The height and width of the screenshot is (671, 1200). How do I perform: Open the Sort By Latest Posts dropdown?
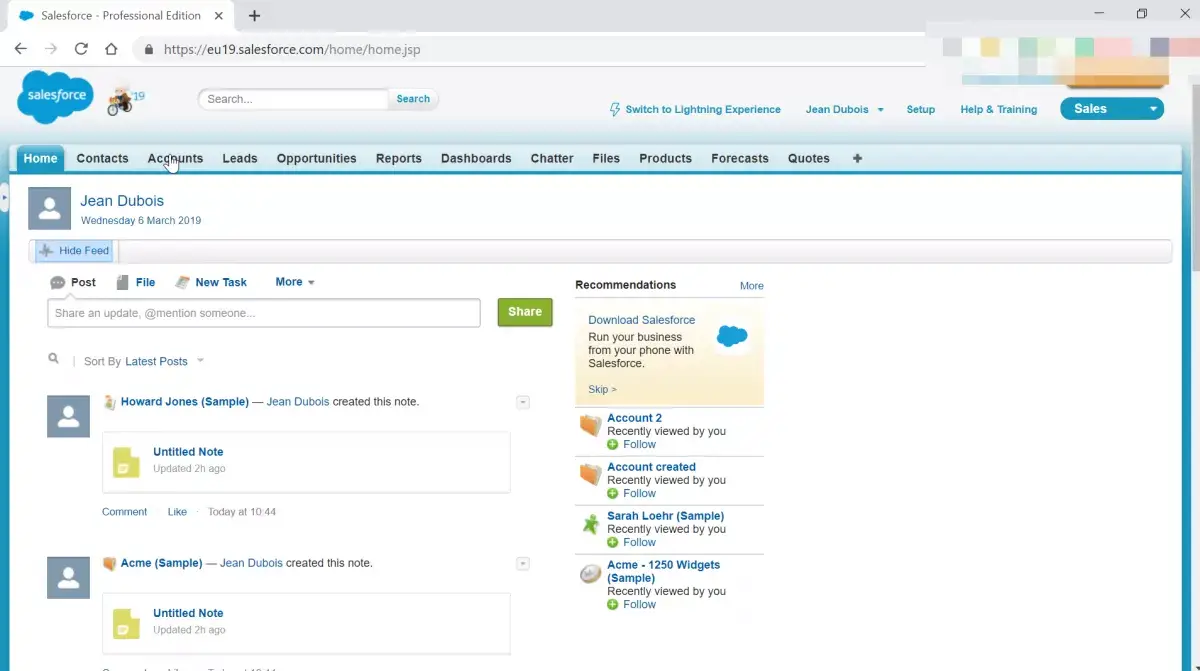(165, 361)
